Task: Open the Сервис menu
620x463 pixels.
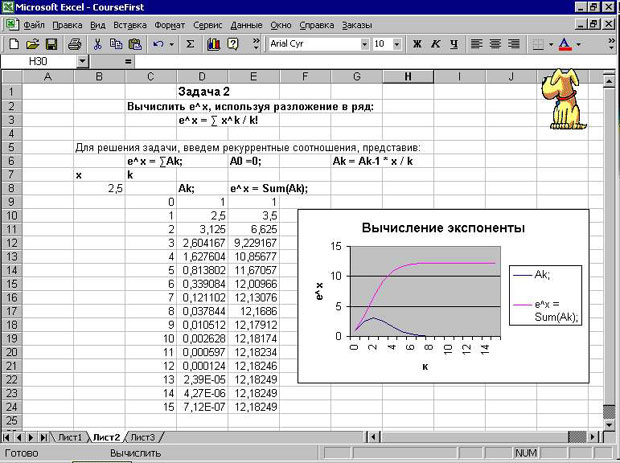Action: pos(208,25)
